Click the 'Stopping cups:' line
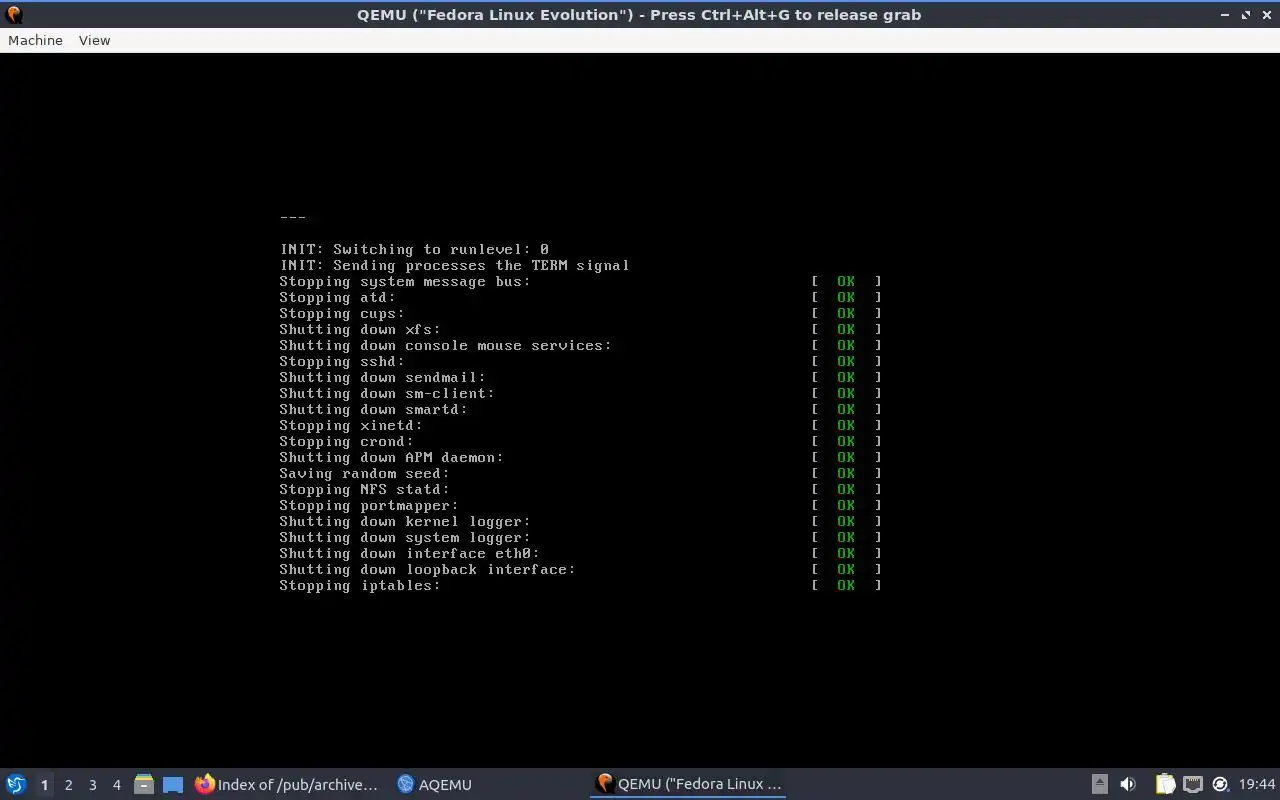Image resolution: width=1280 pixels, height=800 pixels. [342, 313]
